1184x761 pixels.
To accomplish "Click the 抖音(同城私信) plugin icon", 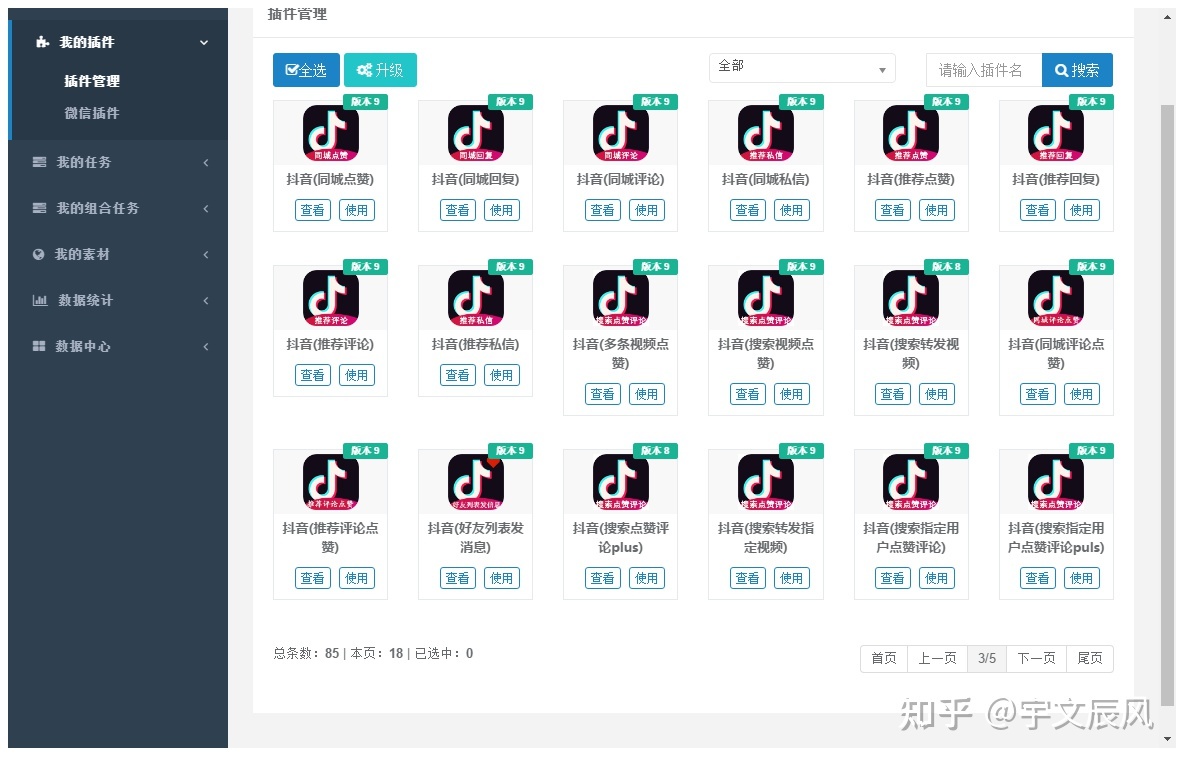I will [x=765, y=133].
